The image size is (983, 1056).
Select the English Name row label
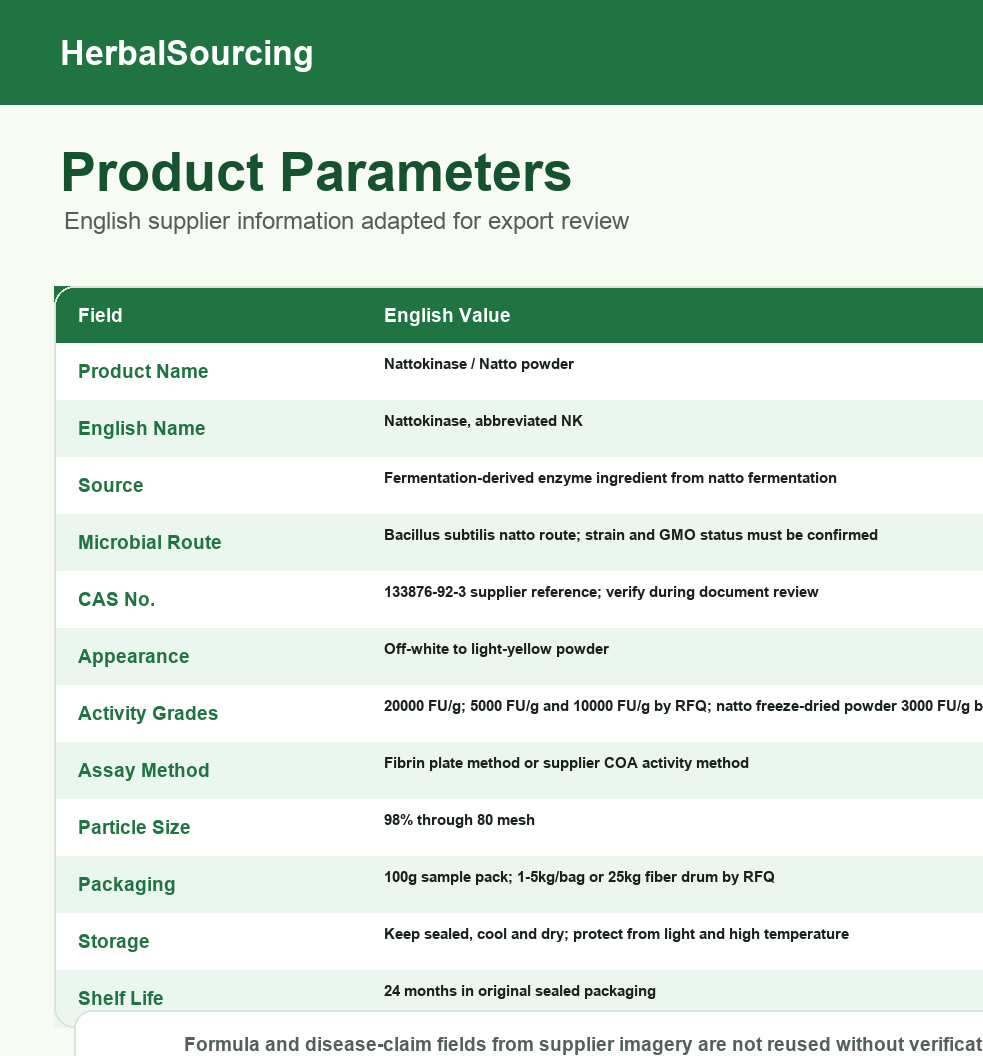tap(141, 428)
